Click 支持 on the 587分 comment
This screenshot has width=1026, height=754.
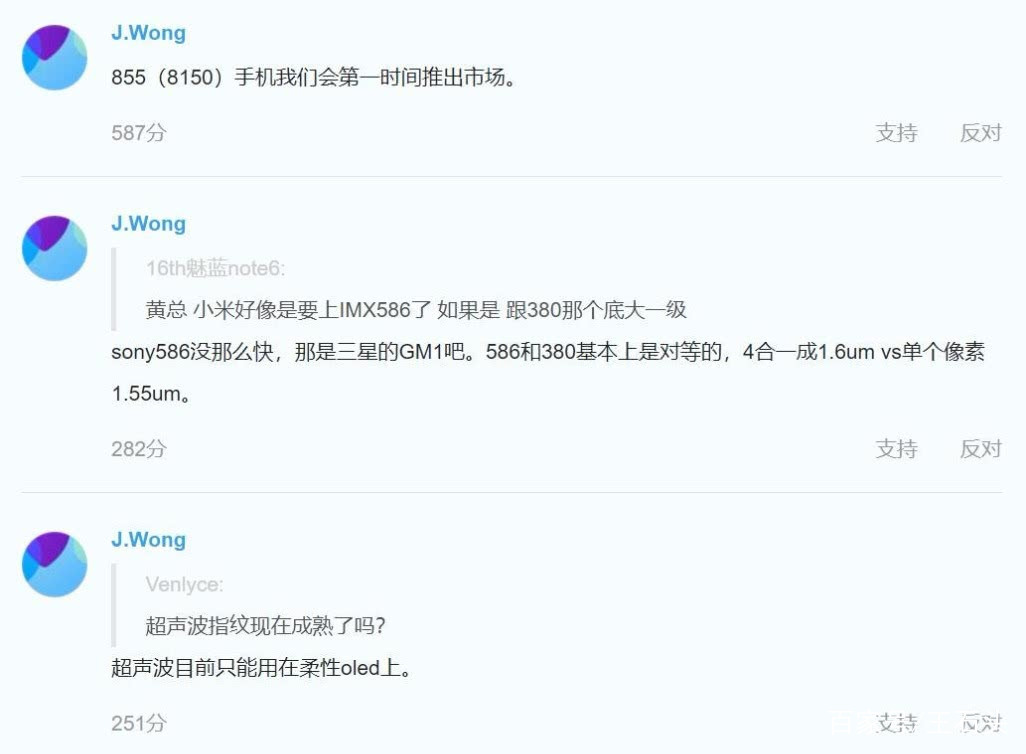click(x=896, y=133)
